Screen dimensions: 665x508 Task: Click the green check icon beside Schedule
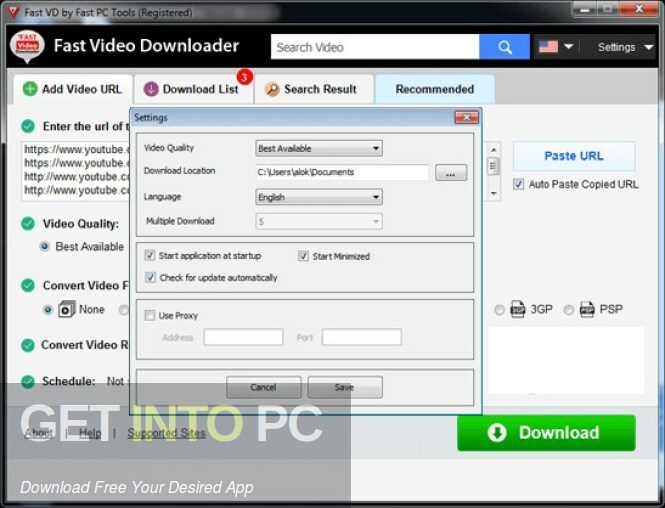click(x=28, y=382)
